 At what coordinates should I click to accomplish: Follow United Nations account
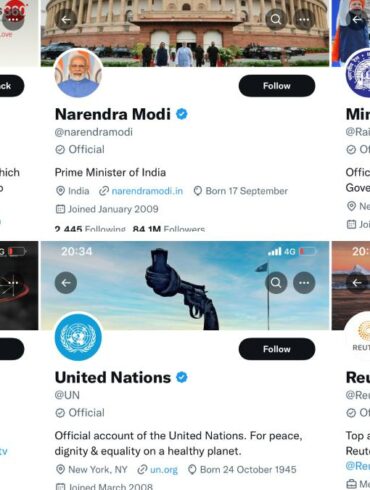(x=277, y=349)
